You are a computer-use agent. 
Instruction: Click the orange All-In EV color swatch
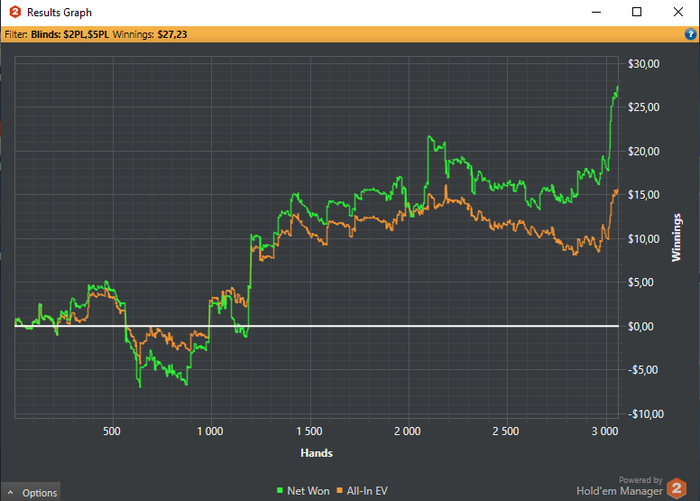point(340,490)
